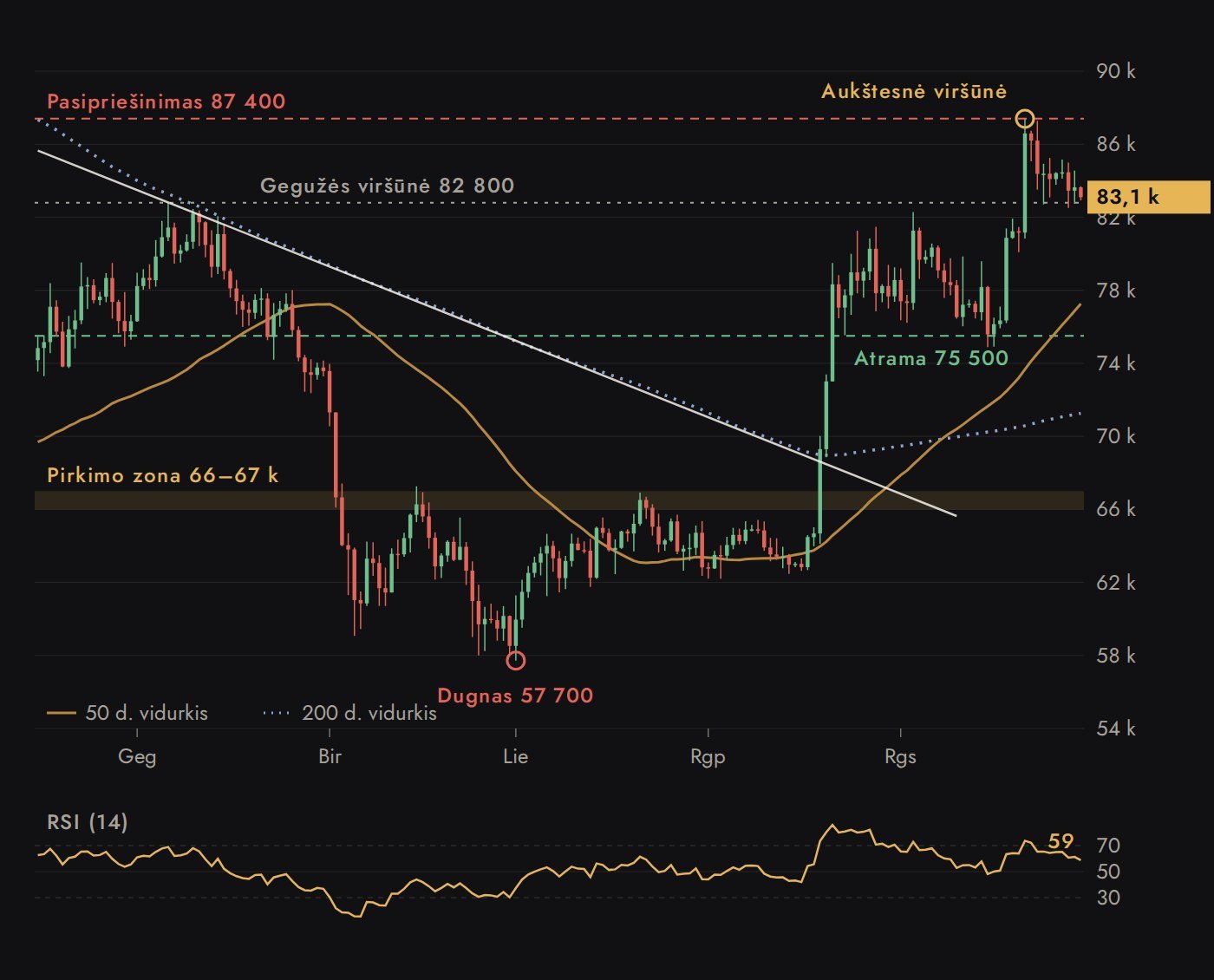
Task: Click the Gegužės viršūnė 82 800 label
Action: coord(387,186)
